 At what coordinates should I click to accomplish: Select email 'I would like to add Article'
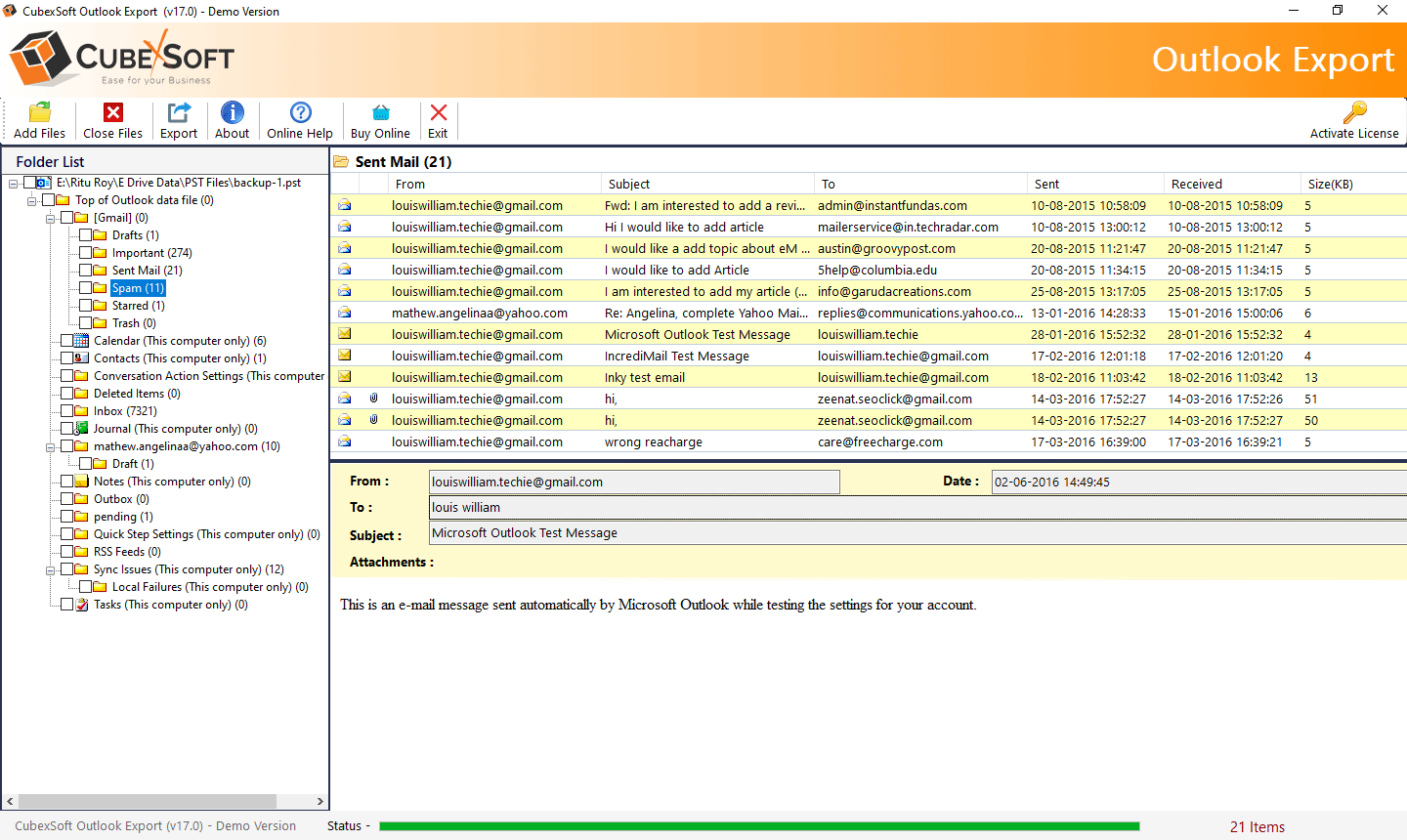[x=869, y=270]
